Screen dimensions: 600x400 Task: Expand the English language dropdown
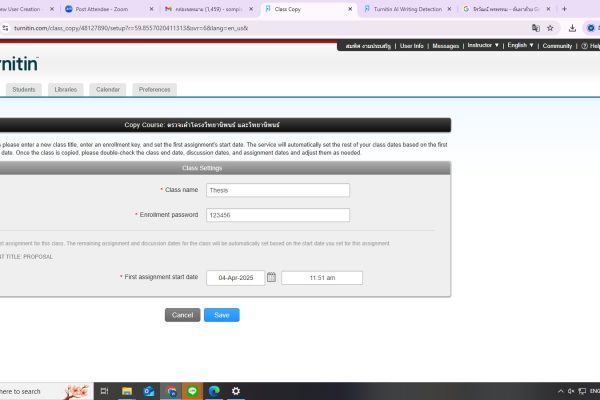click(x=520, y=46)
